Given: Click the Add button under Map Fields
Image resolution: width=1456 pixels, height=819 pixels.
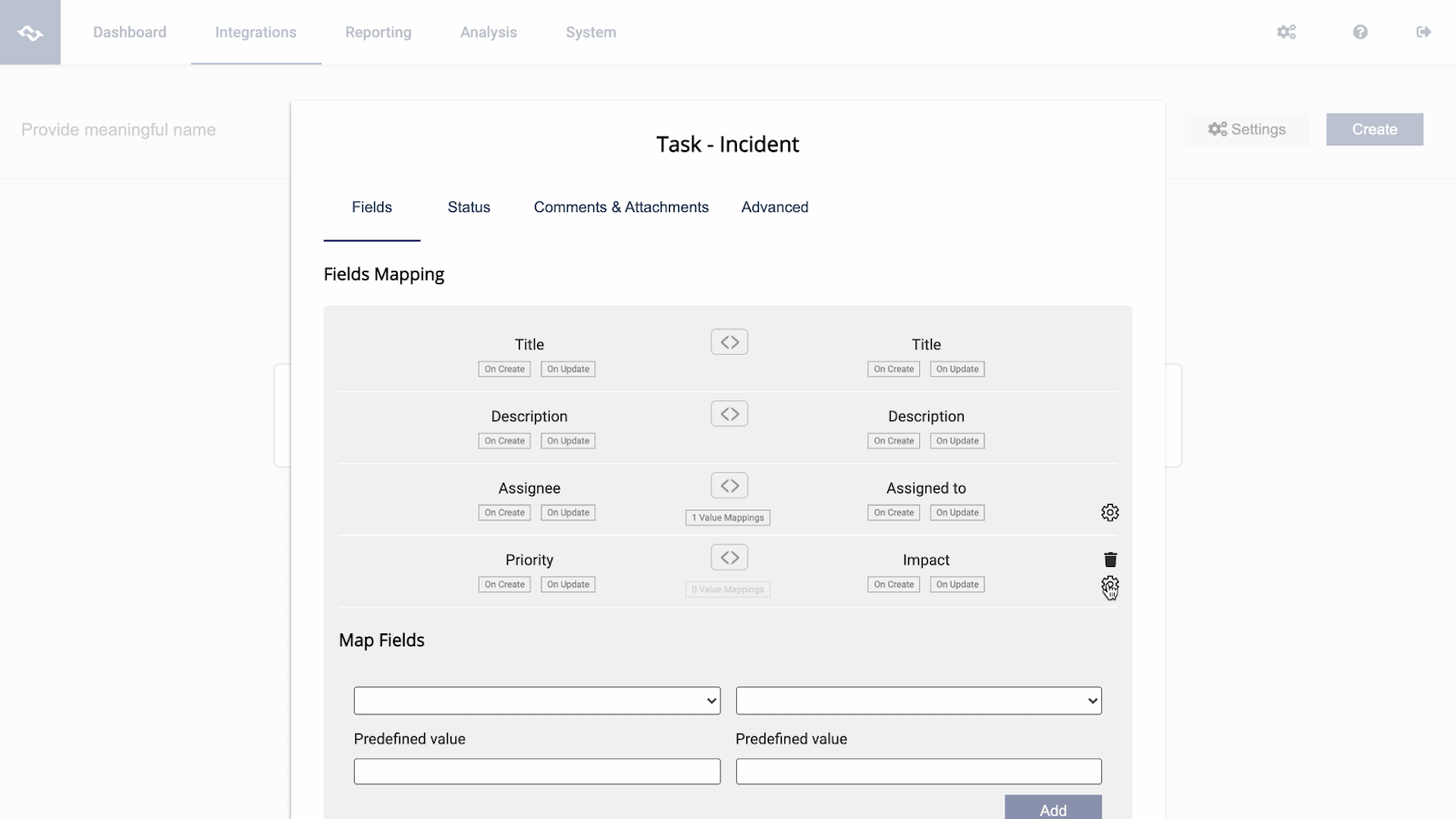Looking at the screenshot, I should tap(1052, 808).
